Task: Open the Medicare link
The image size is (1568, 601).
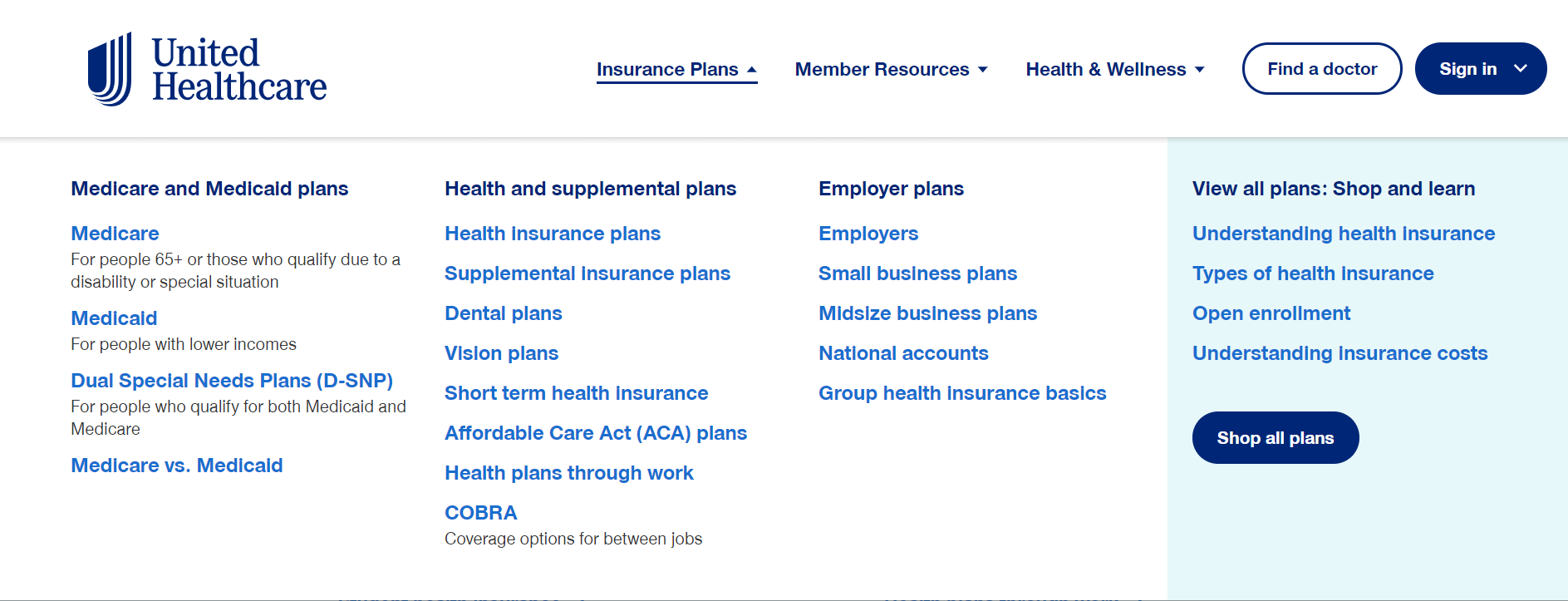Action: click(x=115, y=234)
